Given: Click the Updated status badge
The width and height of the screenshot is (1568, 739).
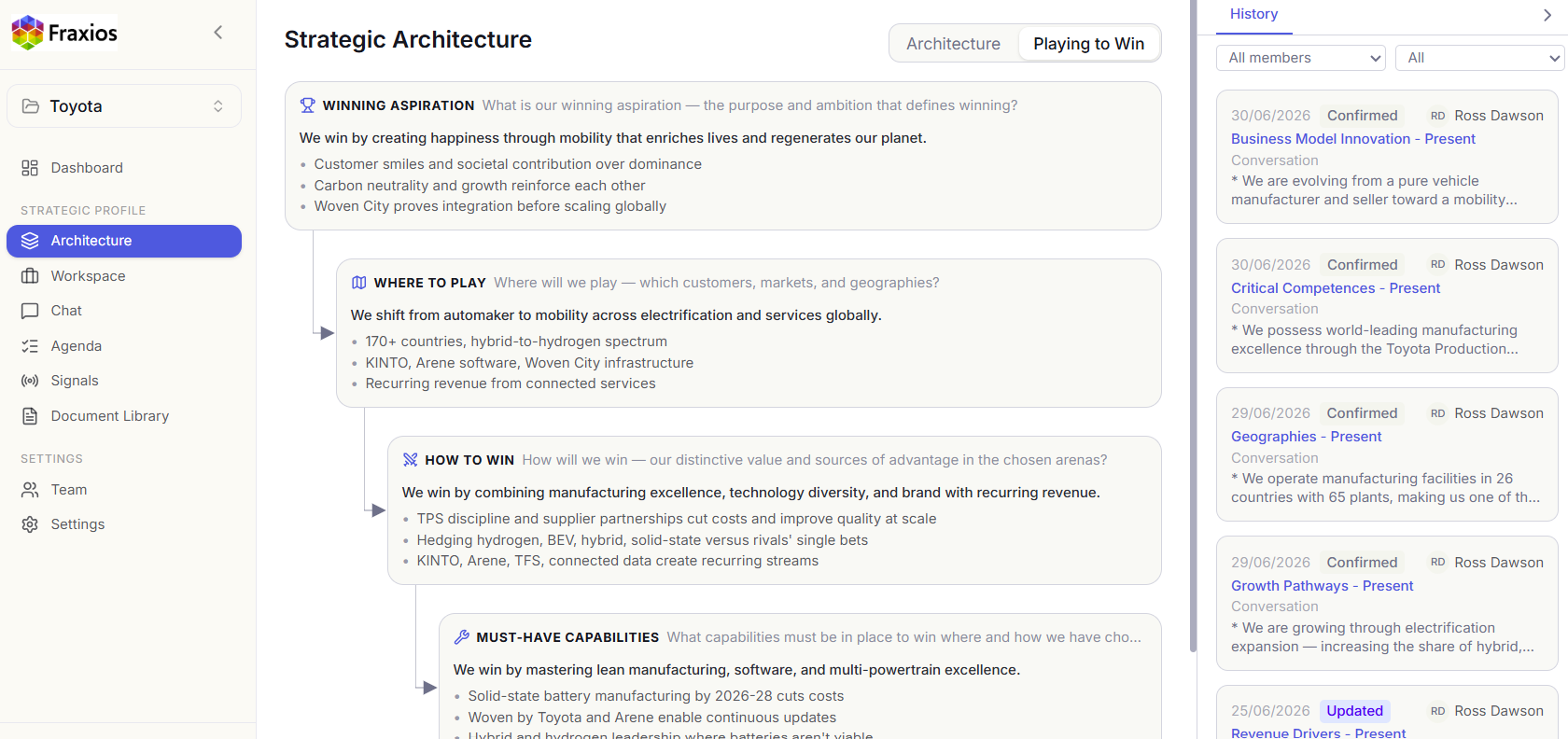Looking at the screenshot, I should (x=1354, y=711).
